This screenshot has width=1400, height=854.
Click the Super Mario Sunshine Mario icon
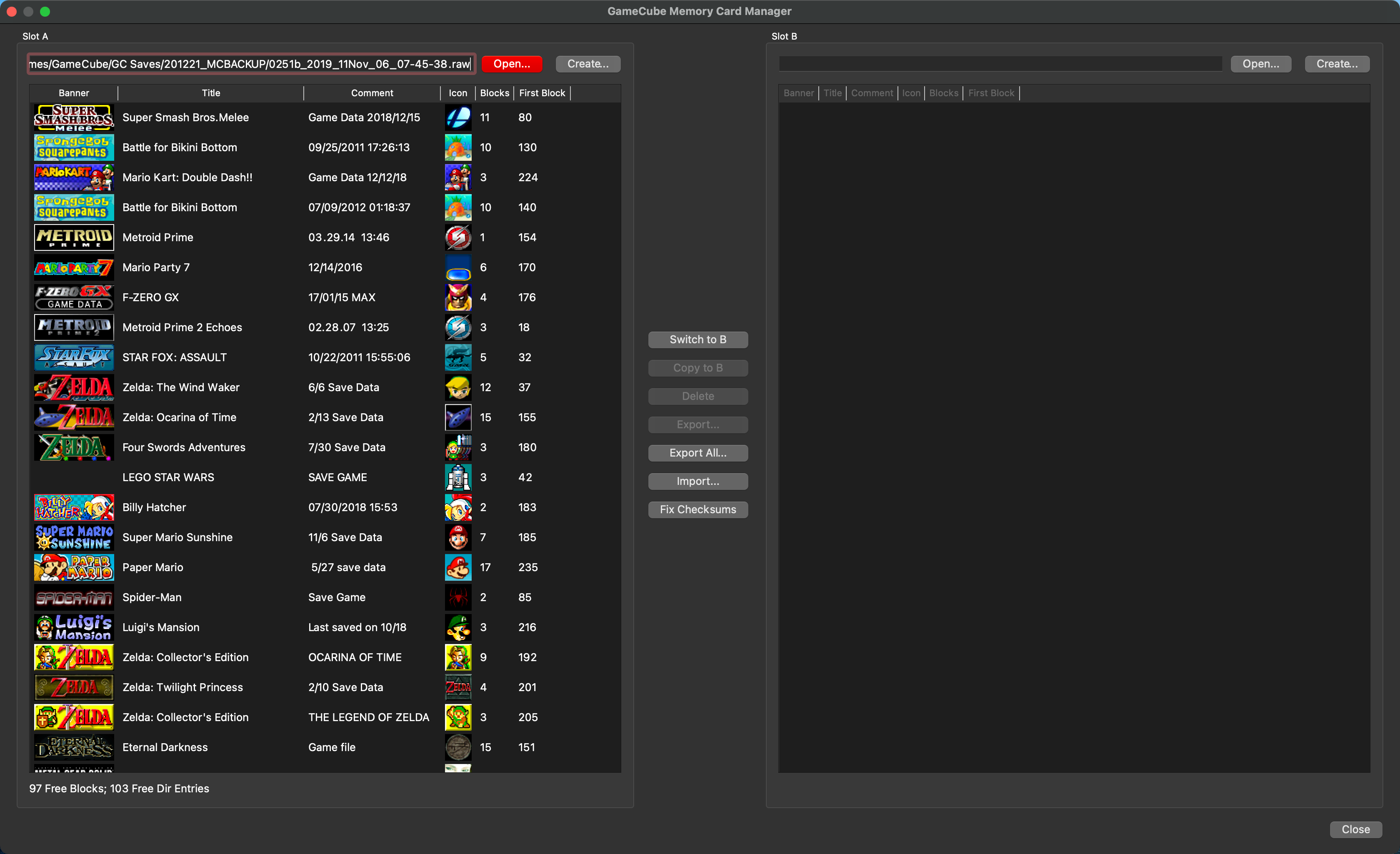tap(458, 537)
